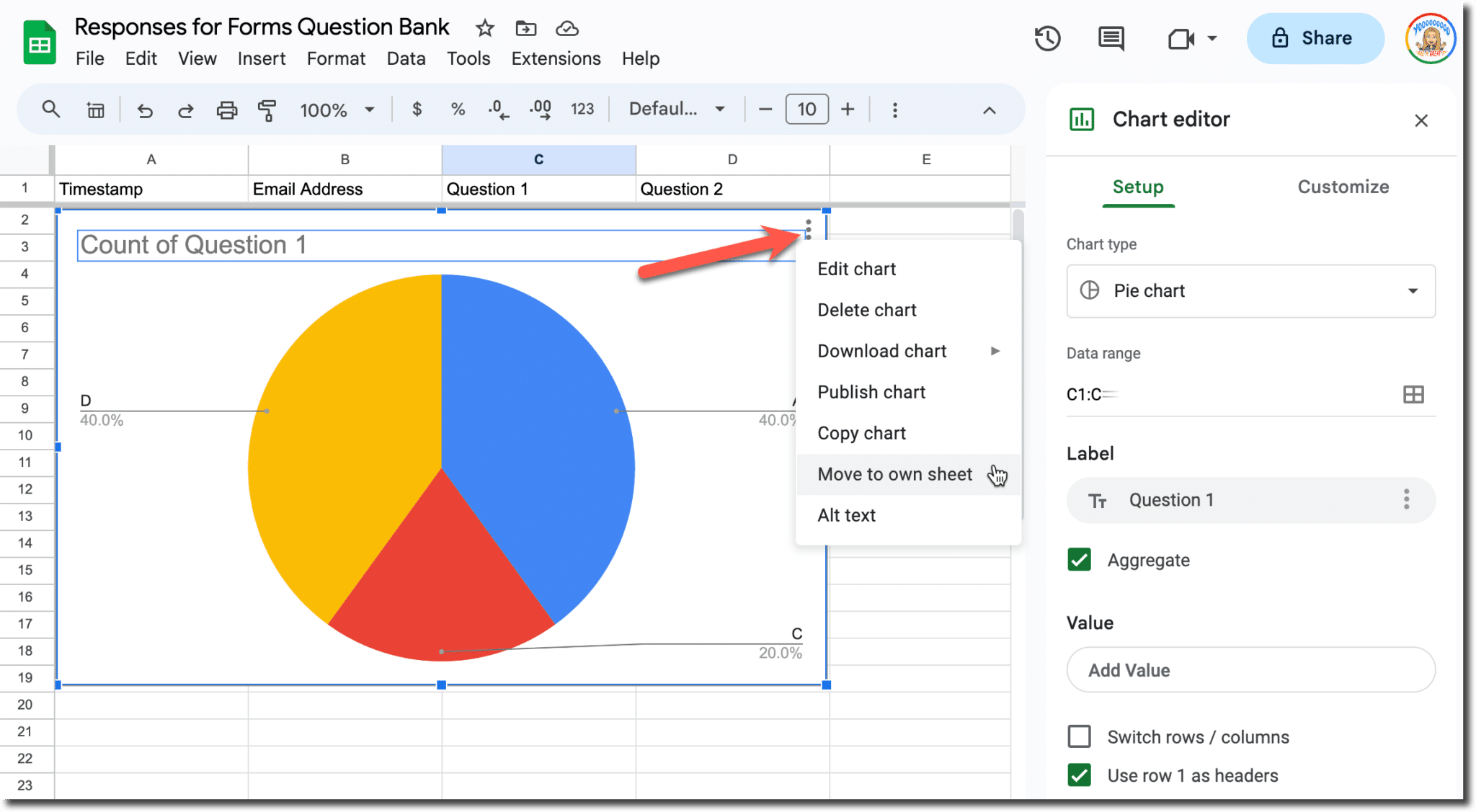
Task: Select the column C header
Action: pos(538,159)
